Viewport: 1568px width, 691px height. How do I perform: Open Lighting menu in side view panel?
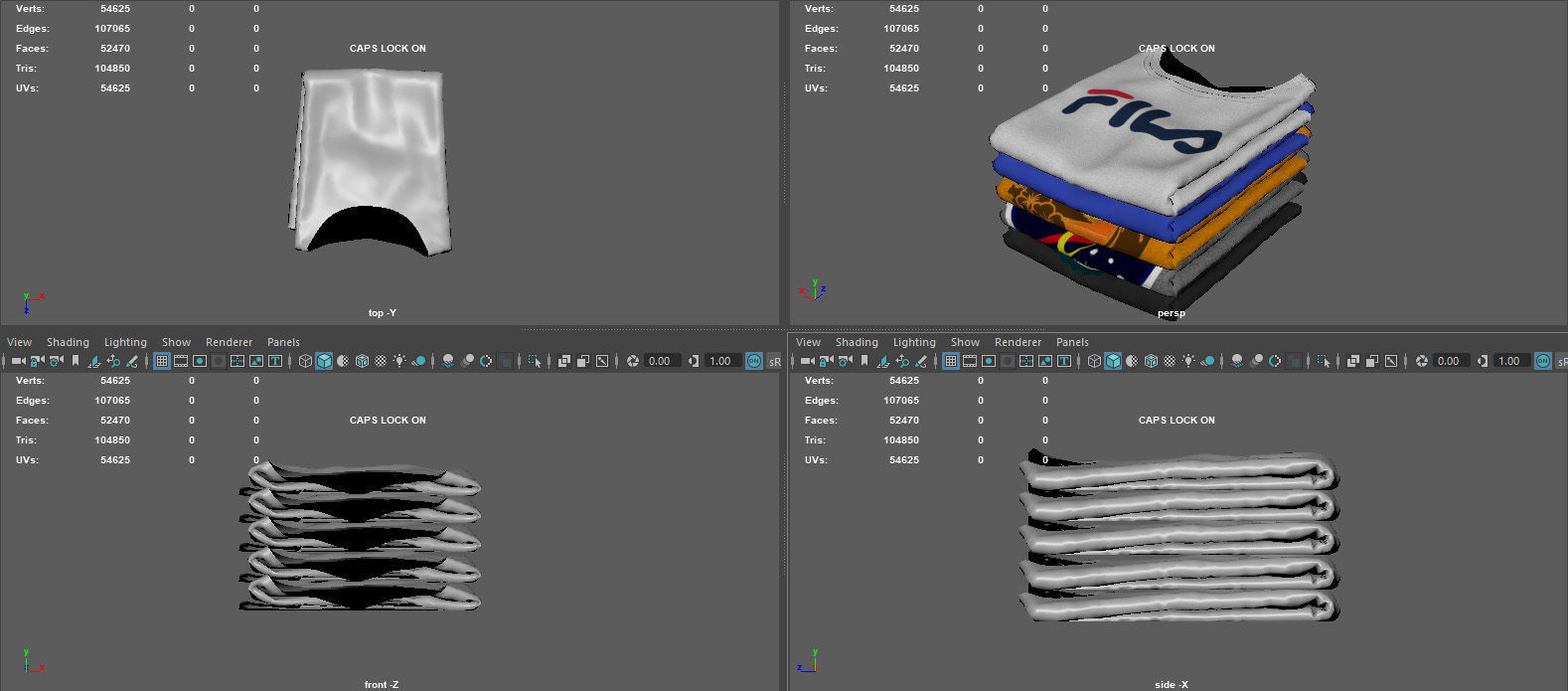[914, 342]
